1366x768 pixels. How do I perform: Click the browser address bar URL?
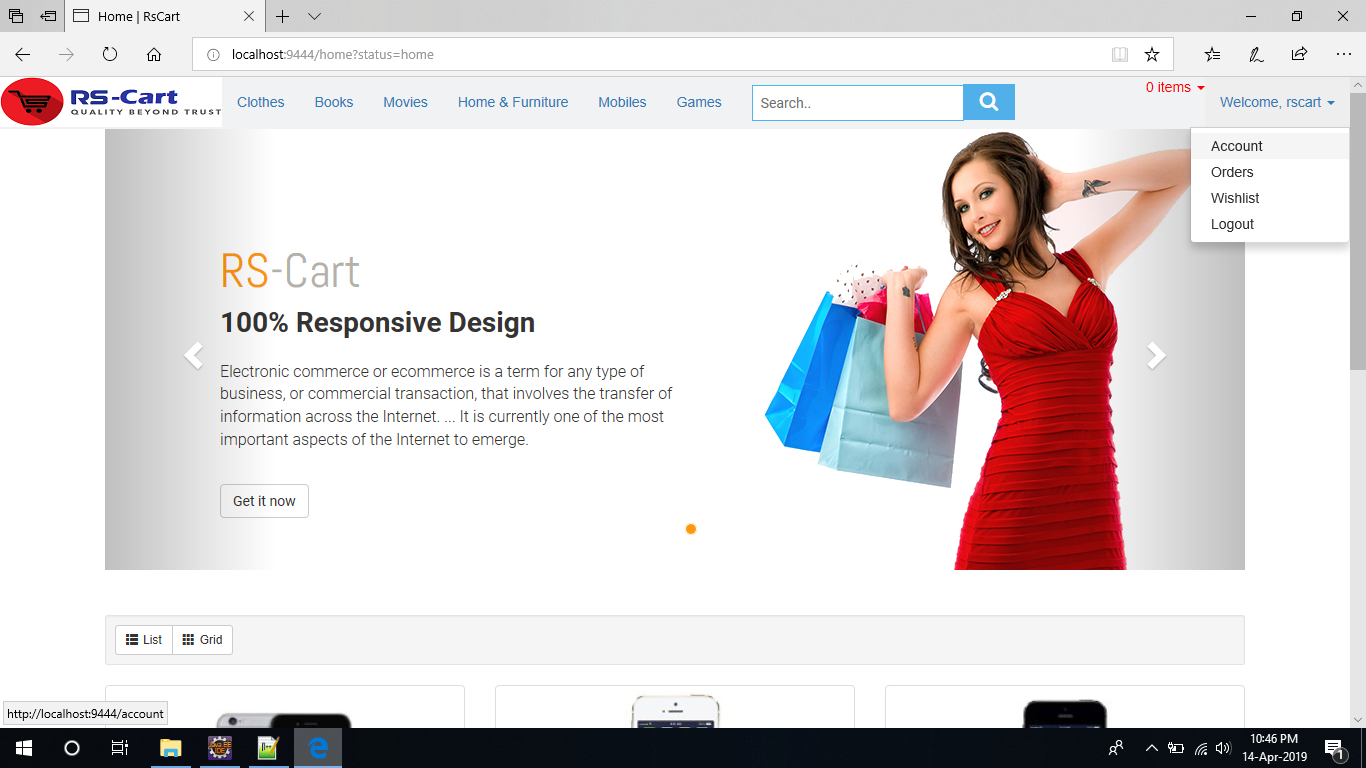pos(333,55)
